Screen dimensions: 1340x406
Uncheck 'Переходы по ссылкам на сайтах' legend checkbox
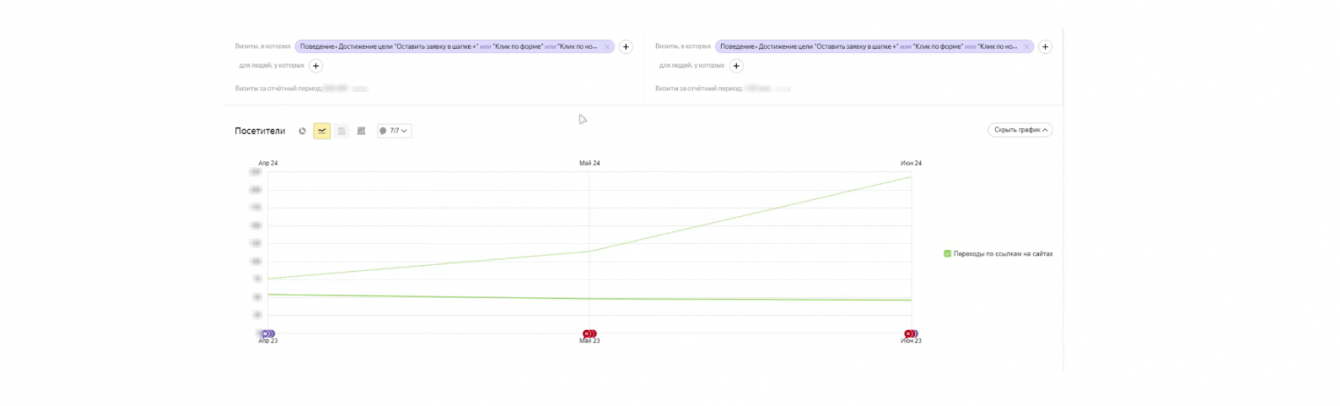click(947, 254)
